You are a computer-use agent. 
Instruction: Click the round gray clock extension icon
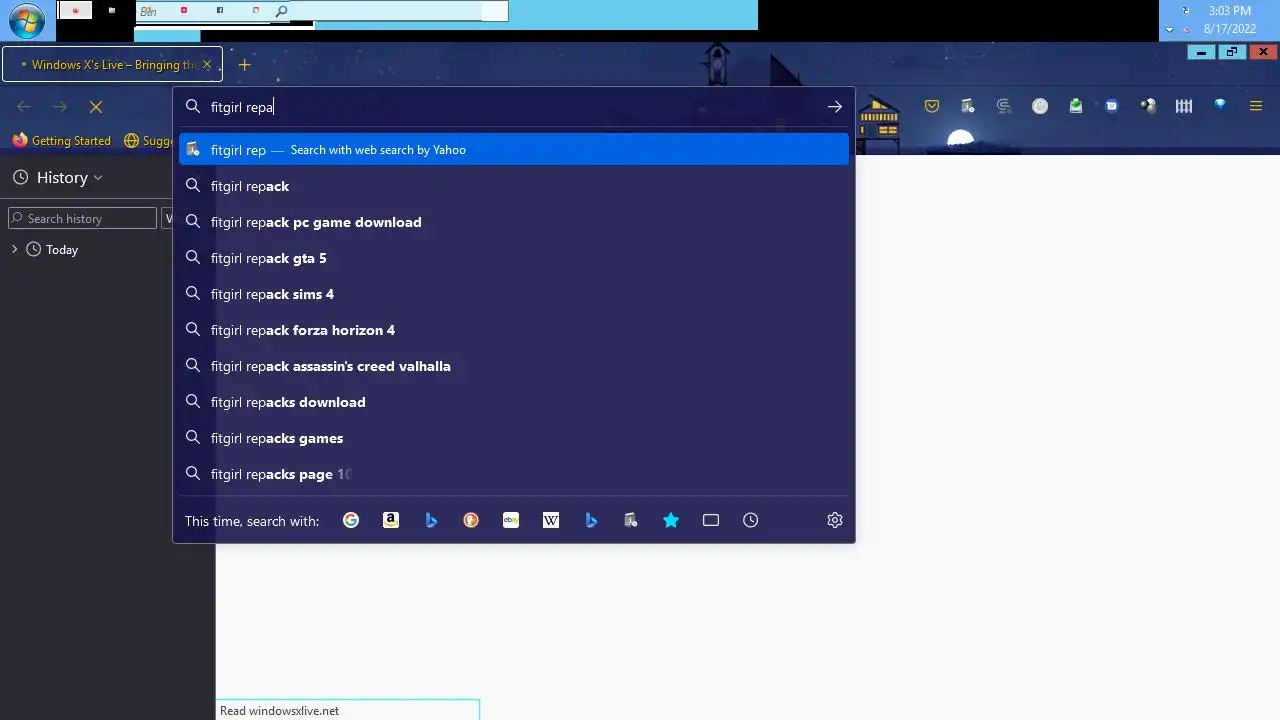click(x=1040, y=106)
